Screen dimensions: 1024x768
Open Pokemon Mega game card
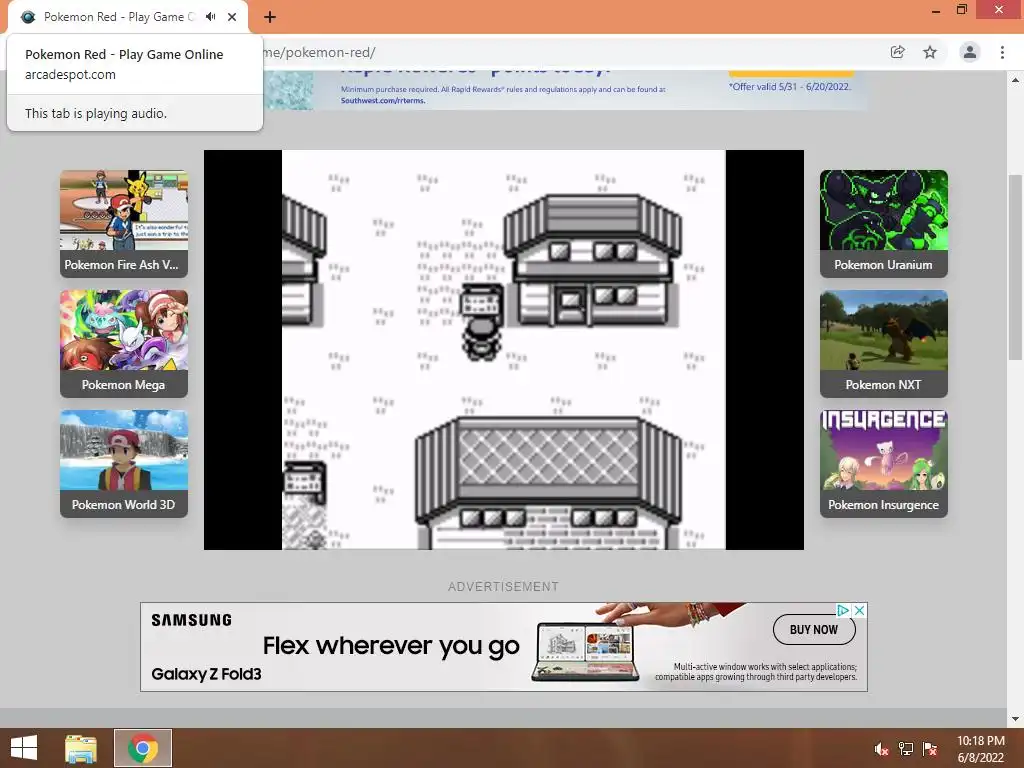pos(124,344)
